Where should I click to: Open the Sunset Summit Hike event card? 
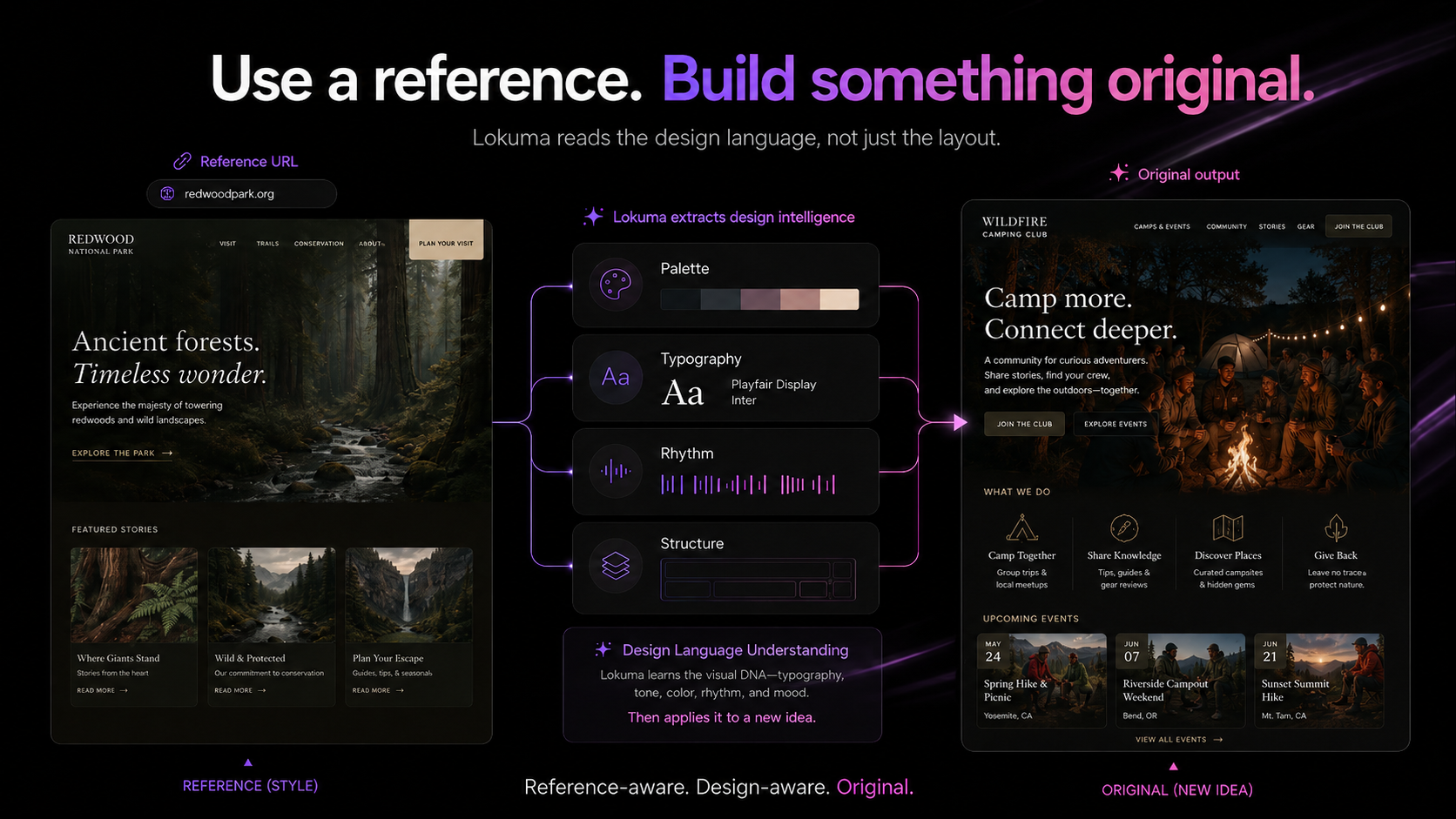[x=1319, y=681]
